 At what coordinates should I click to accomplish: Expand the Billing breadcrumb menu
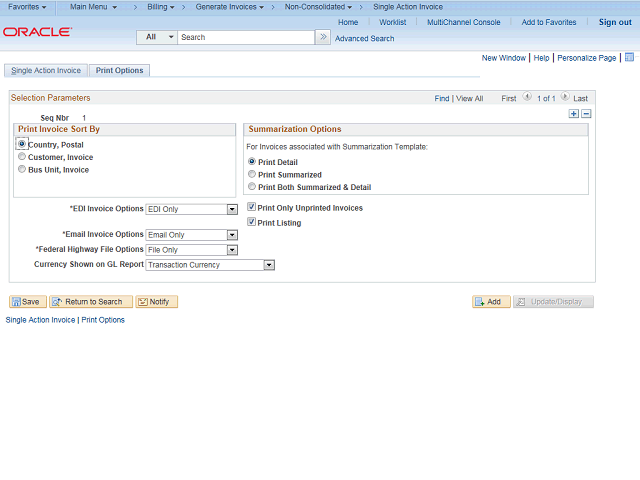161,7
